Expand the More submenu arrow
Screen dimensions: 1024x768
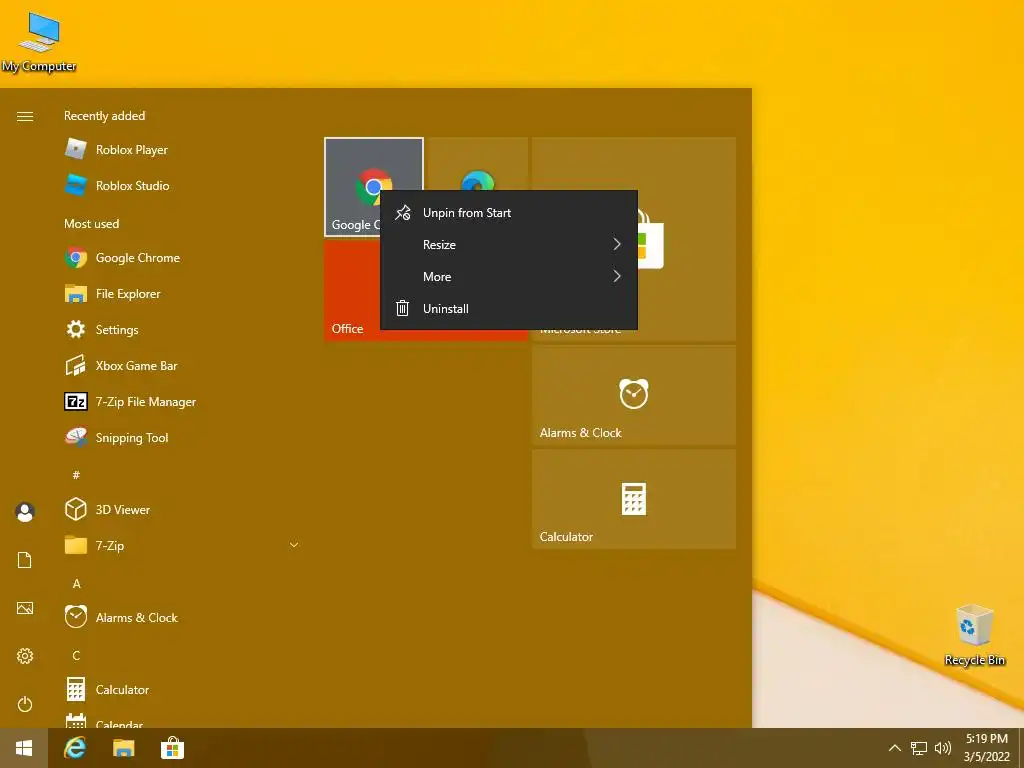[616, 276]
